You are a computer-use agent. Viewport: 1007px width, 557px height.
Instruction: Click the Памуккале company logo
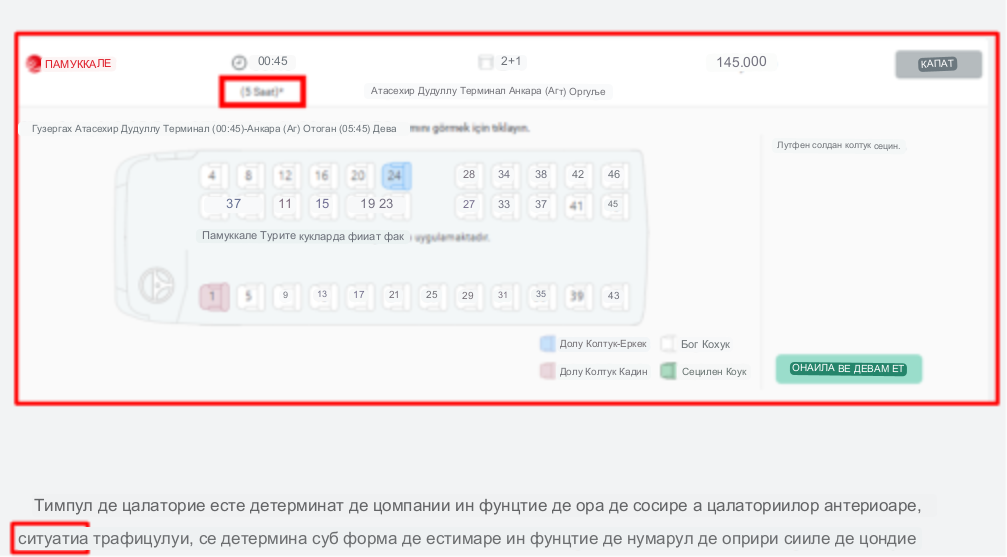pyautogui.click(x=33, y=64)
